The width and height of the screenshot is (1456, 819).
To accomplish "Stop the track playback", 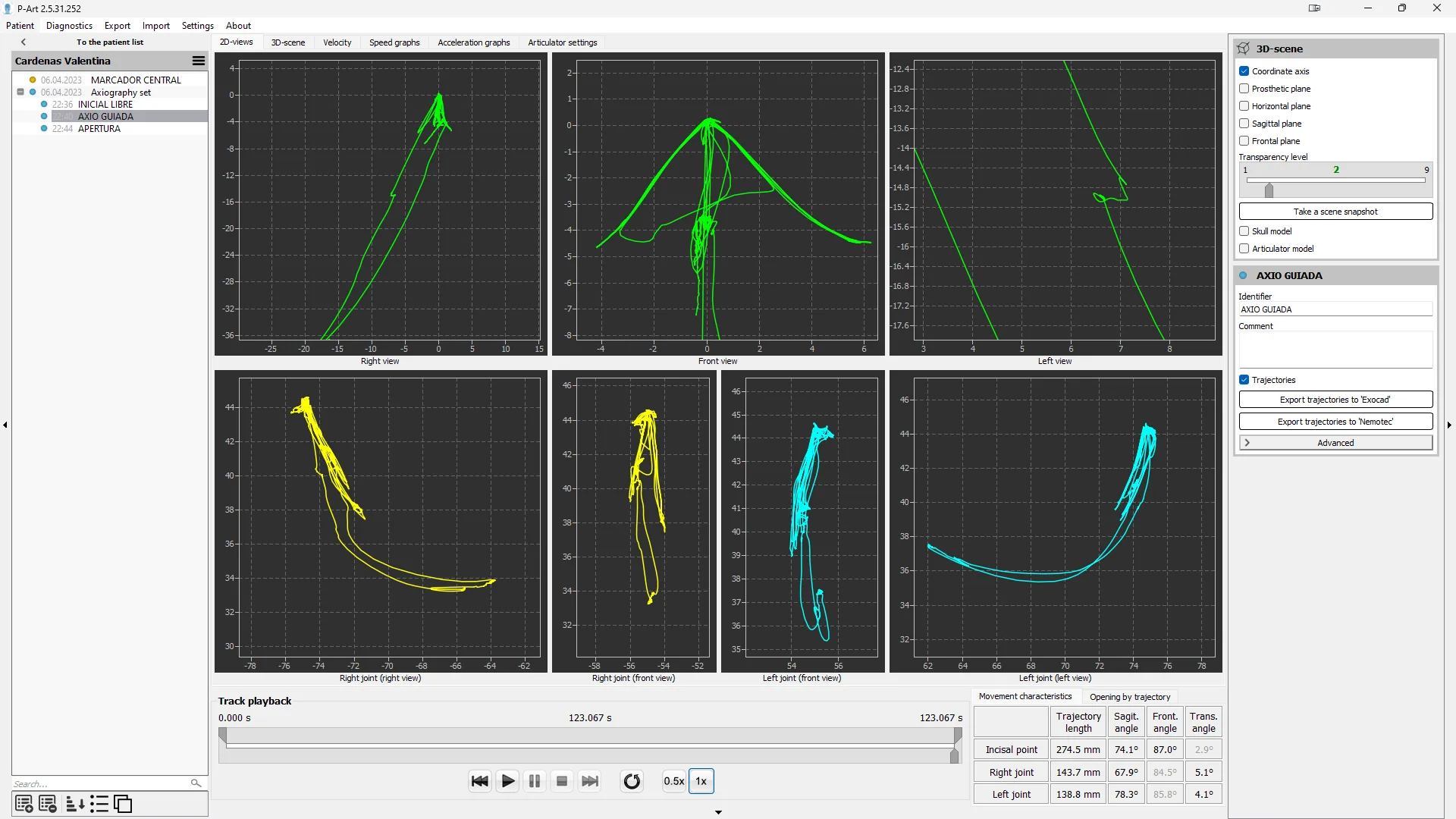I will click(x=562, y=781).
